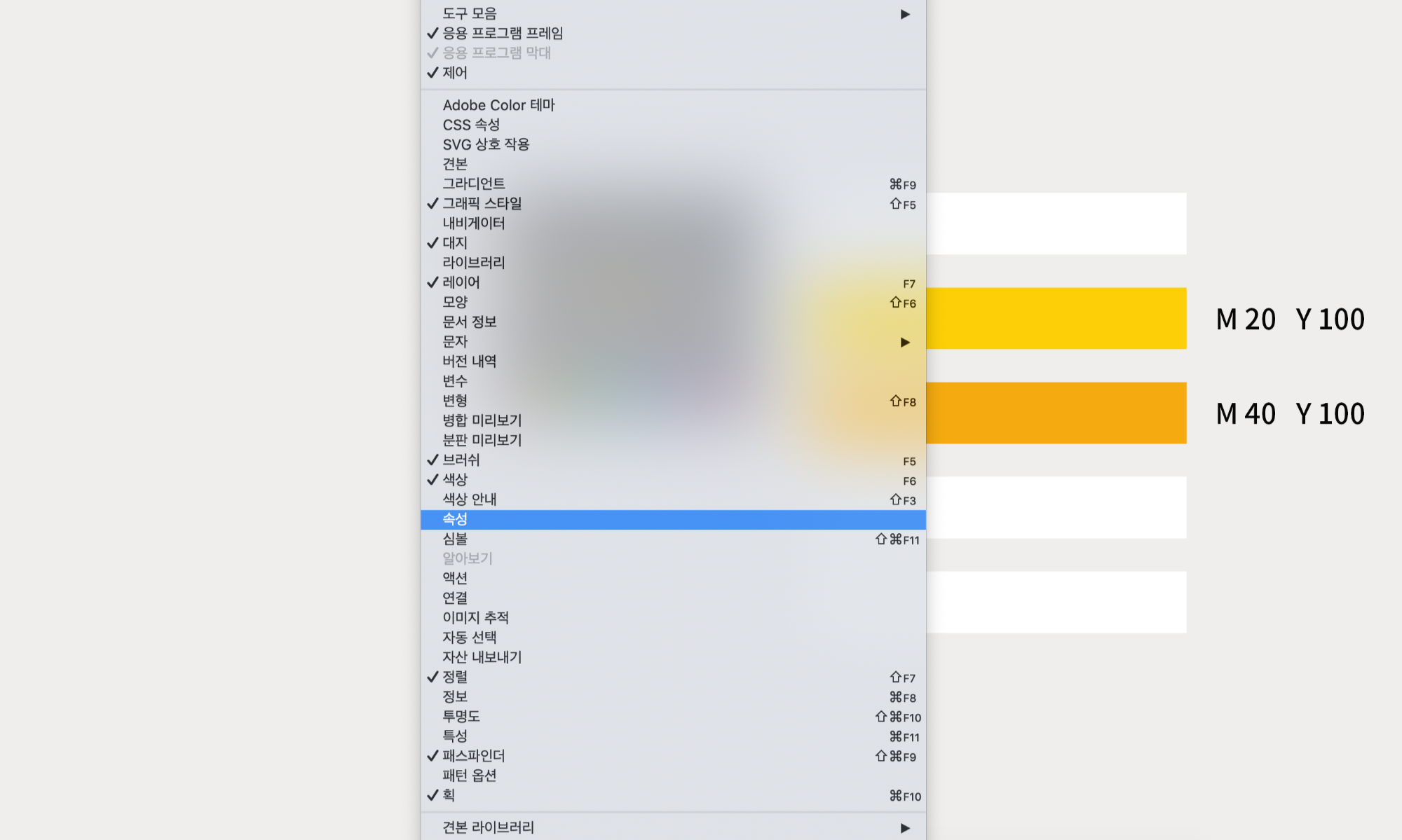1402x840 pixels.
Task: Uncheck the 레이어 panel item
Action: 461,282
